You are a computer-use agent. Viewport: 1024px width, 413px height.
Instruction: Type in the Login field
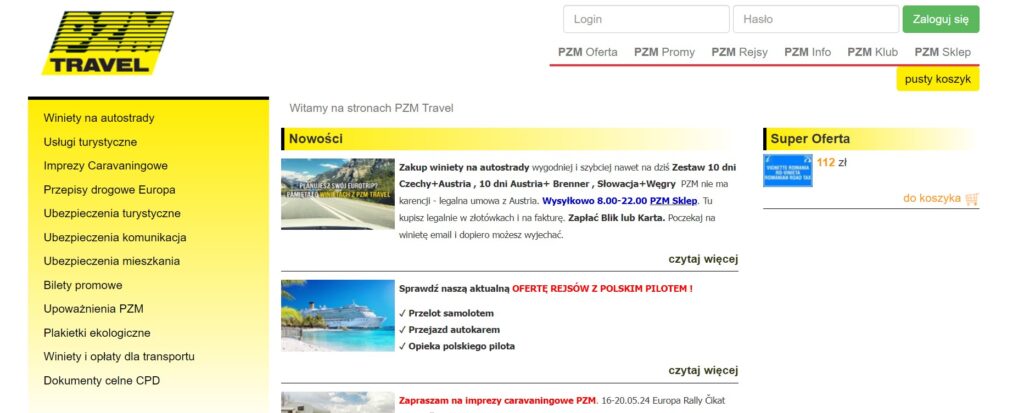(645, 19)
